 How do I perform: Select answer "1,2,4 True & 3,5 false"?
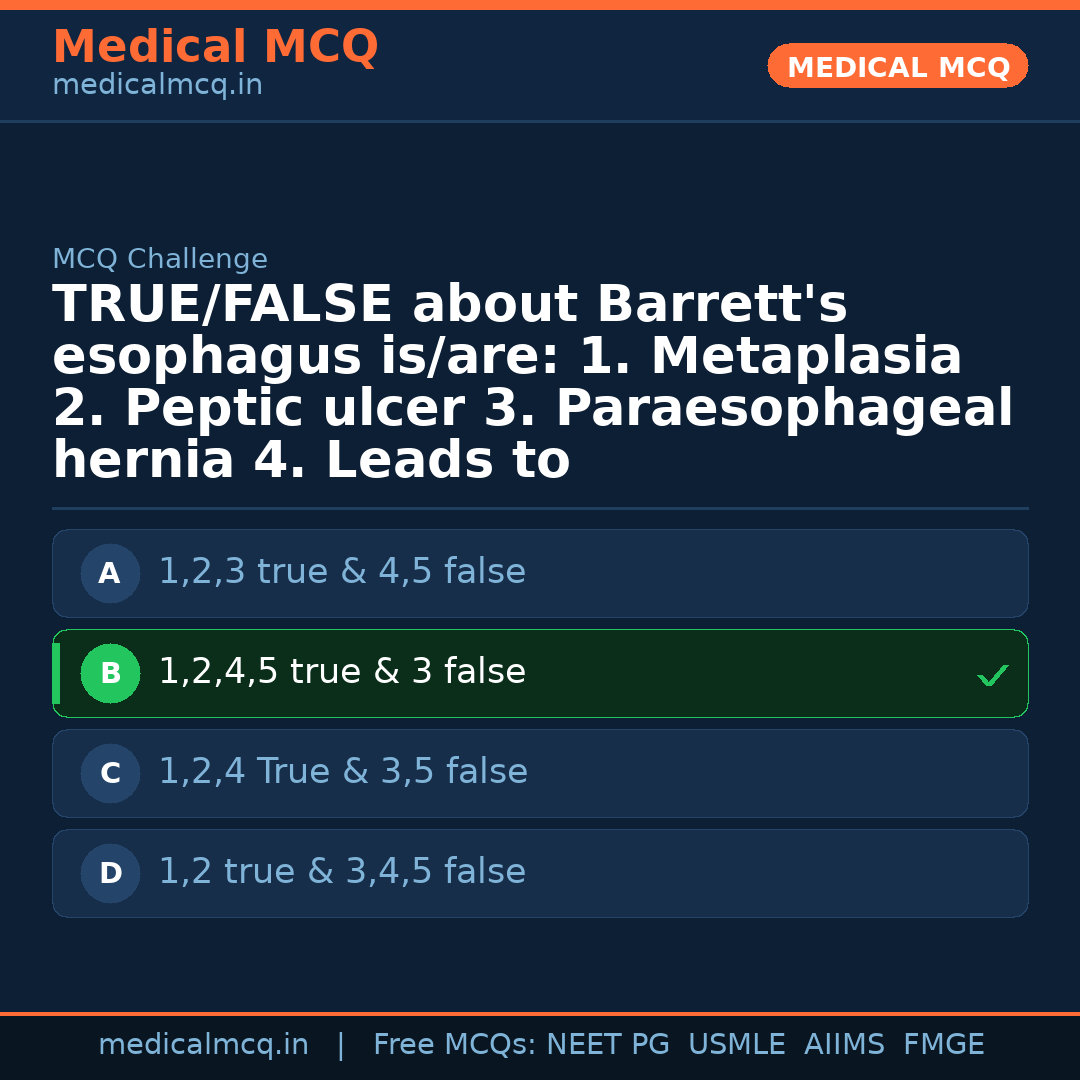click(x=343, y=772)
